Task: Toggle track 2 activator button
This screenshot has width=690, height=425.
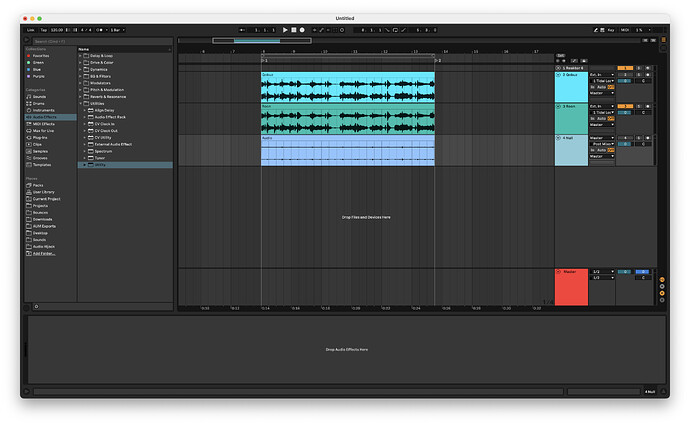Action: tap(625, 75)
